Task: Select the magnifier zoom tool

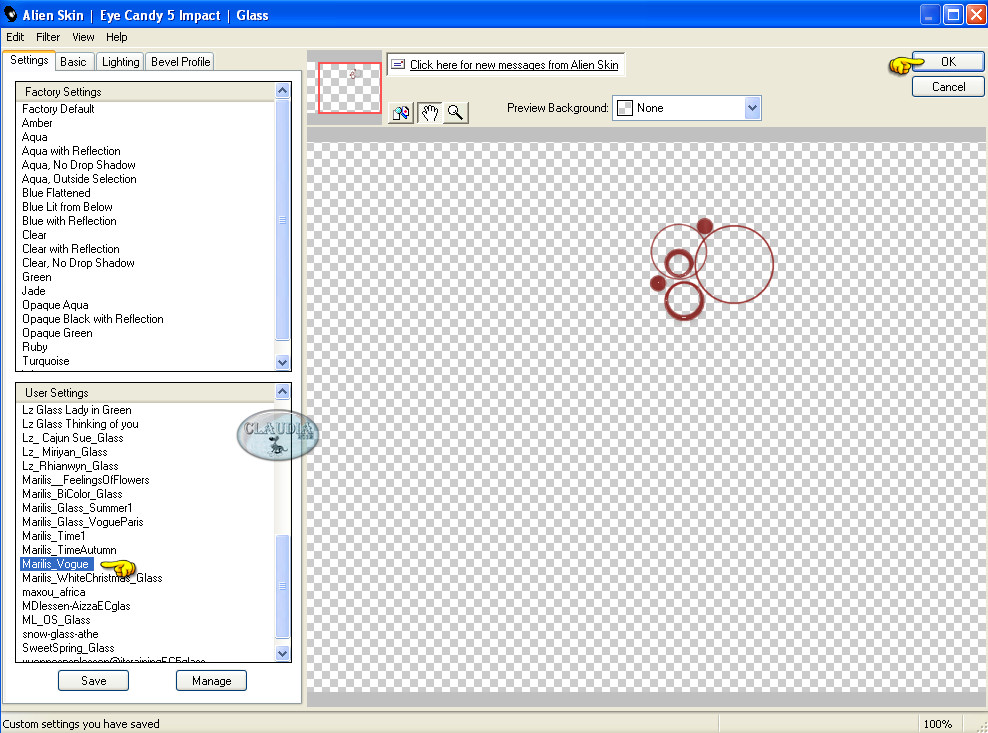Action: pyautogui.click(x=456, y=113)
